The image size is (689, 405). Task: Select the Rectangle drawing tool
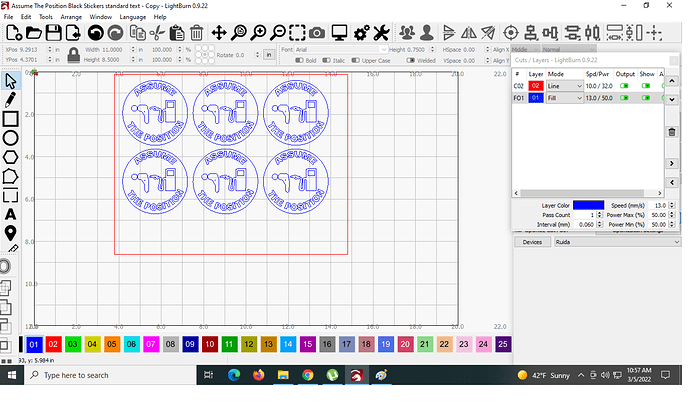click(11, 119)
